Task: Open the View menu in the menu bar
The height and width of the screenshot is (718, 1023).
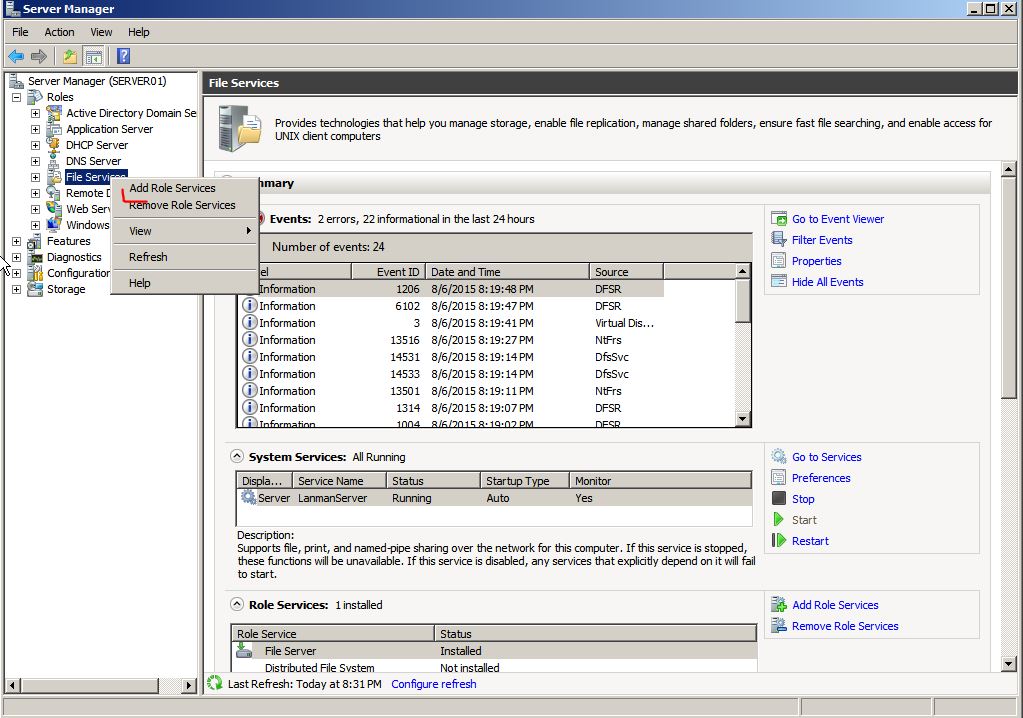Action: [x=101, y=32]
